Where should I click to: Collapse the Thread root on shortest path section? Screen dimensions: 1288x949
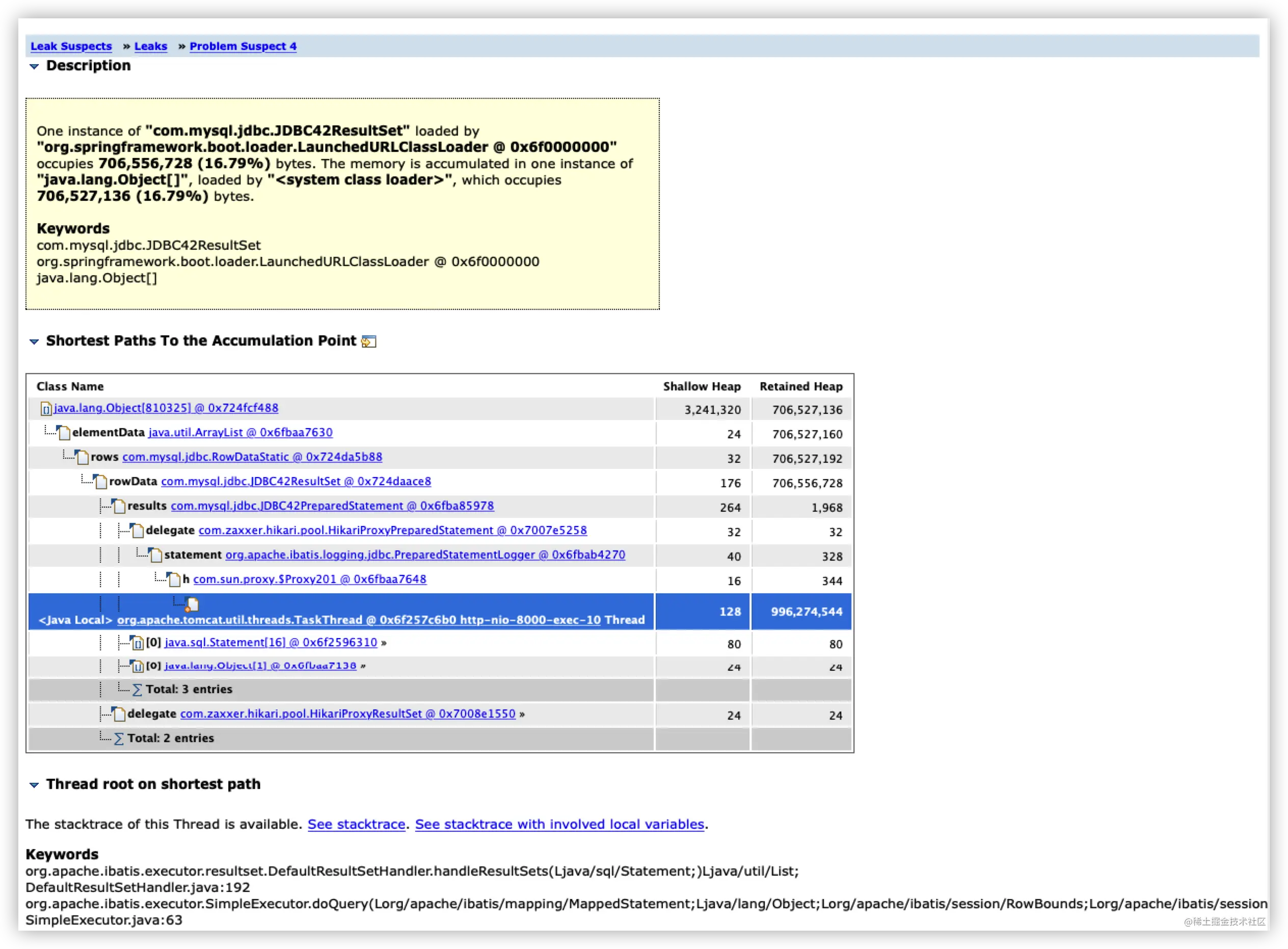coord(35,785)
